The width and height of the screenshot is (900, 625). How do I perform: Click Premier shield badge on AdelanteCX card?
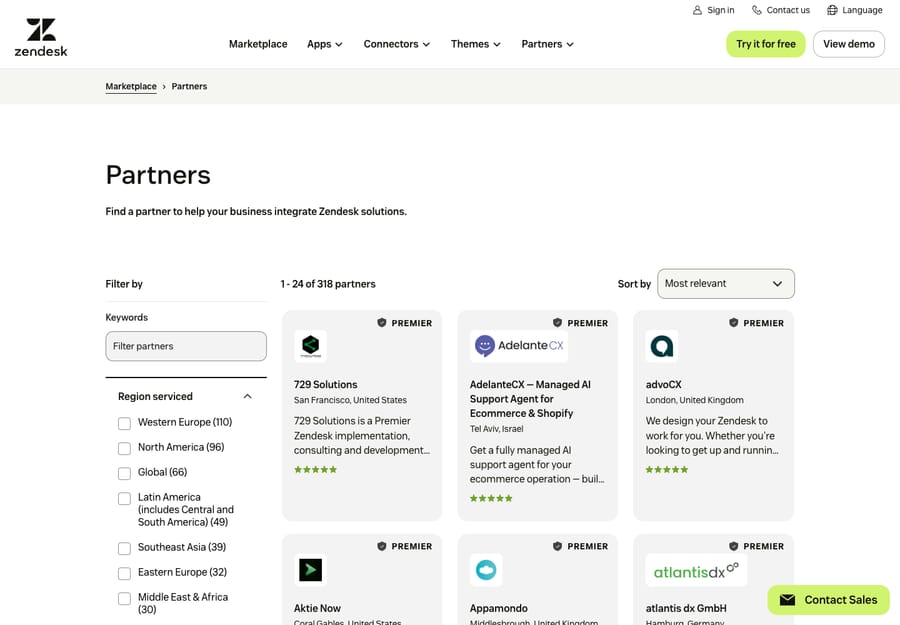click(x=557, y=323)
